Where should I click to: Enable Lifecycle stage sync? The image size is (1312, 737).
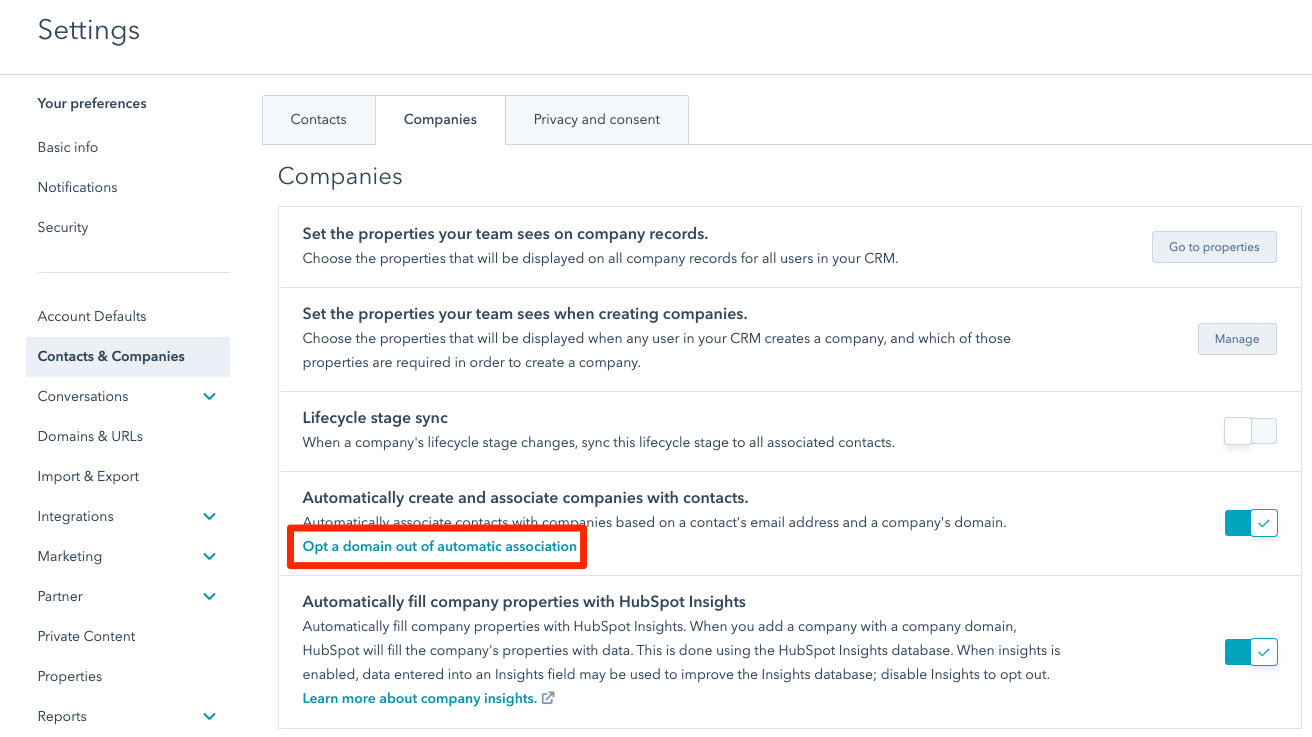coord(1251,430)
